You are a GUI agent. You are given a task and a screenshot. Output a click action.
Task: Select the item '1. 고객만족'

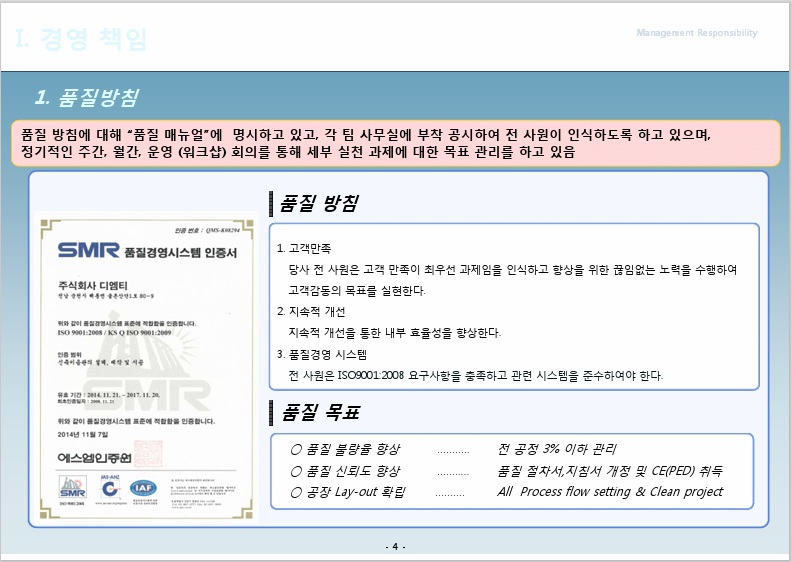(x=304, y=248)
